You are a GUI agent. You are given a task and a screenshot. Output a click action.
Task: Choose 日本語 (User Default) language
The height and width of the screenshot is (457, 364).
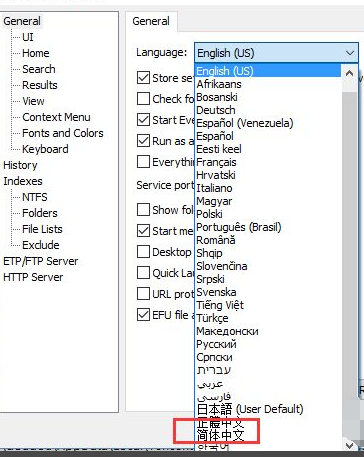point(250,409)
